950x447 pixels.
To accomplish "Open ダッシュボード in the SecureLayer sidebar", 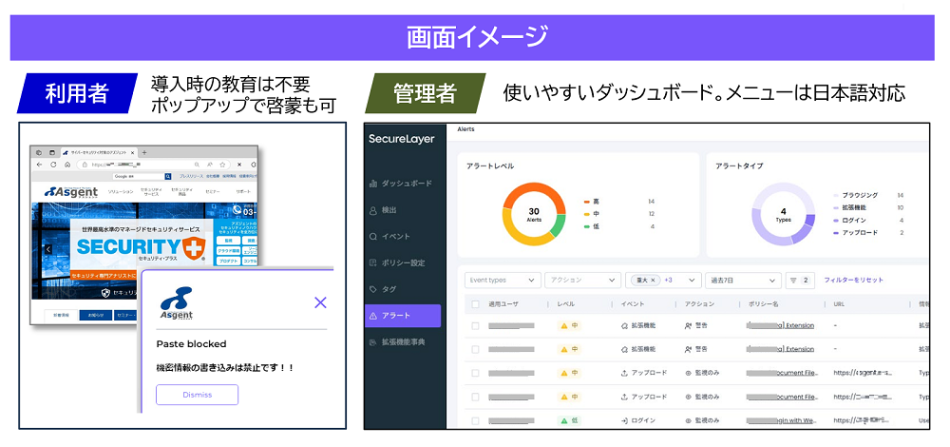I will (400, 184).
